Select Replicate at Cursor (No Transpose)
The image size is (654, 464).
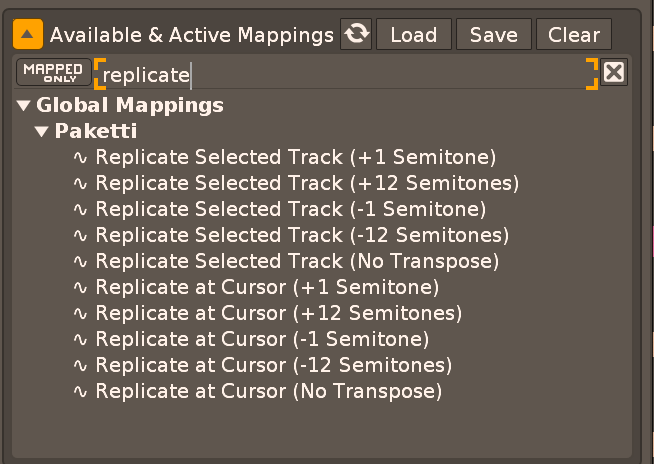268,391
